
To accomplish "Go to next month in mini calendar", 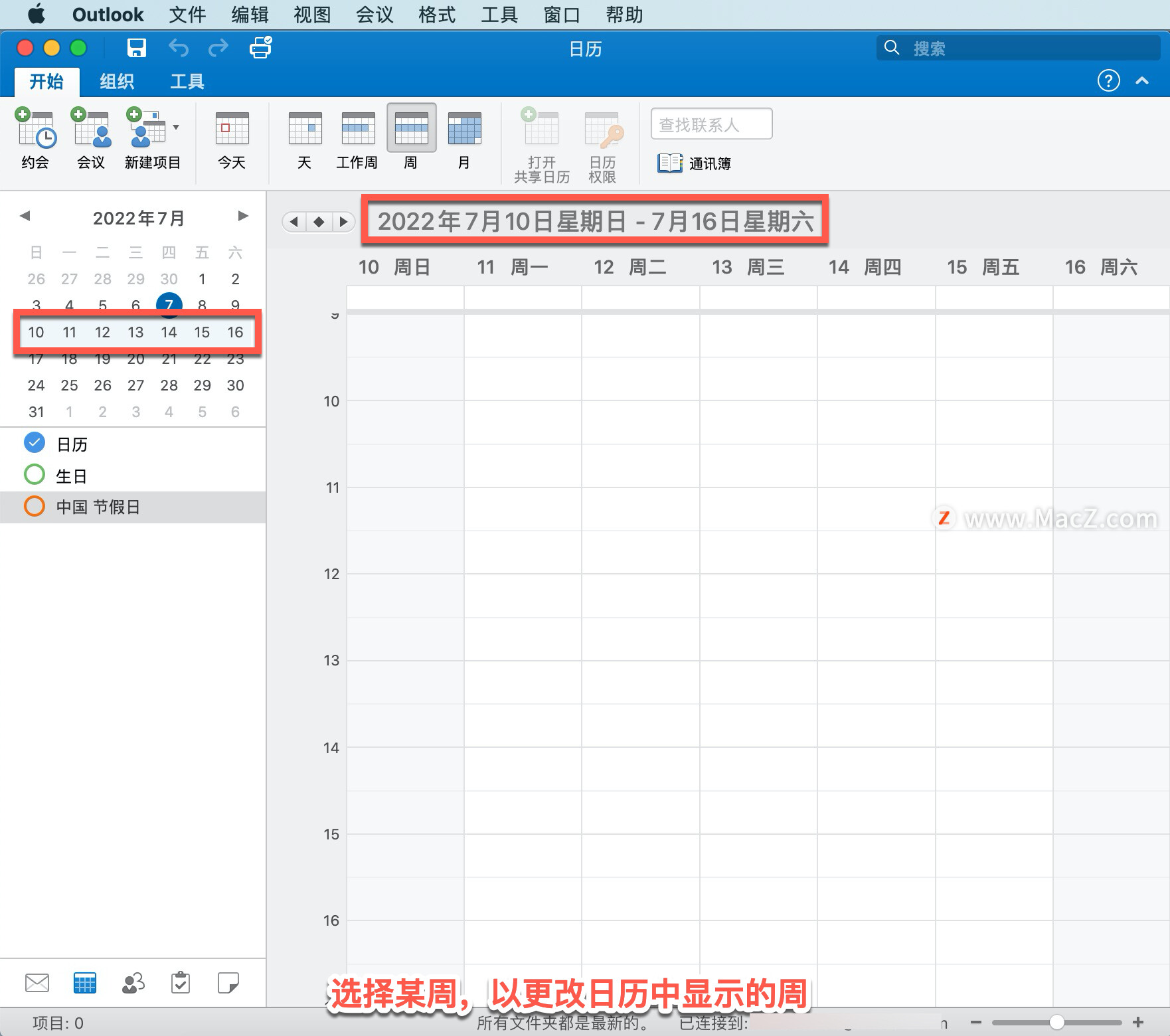I will pos(243,216).
